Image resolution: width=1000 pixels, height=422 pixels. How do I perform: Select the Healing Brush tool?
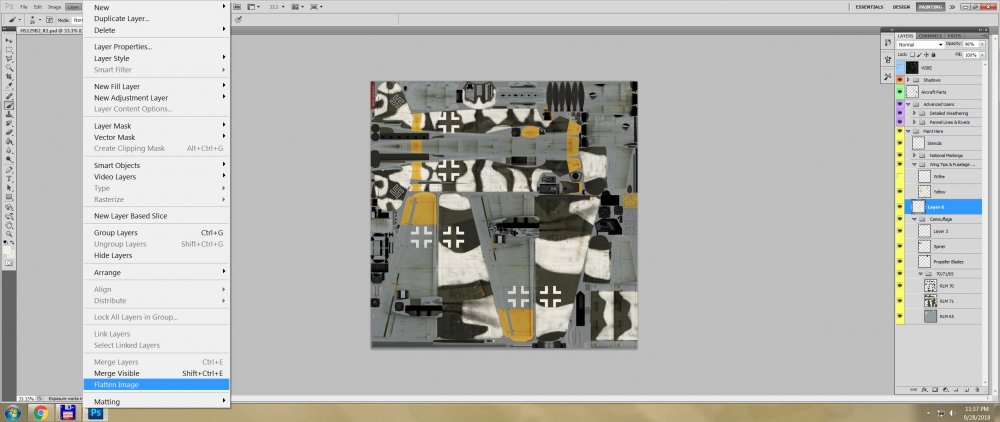9,96
